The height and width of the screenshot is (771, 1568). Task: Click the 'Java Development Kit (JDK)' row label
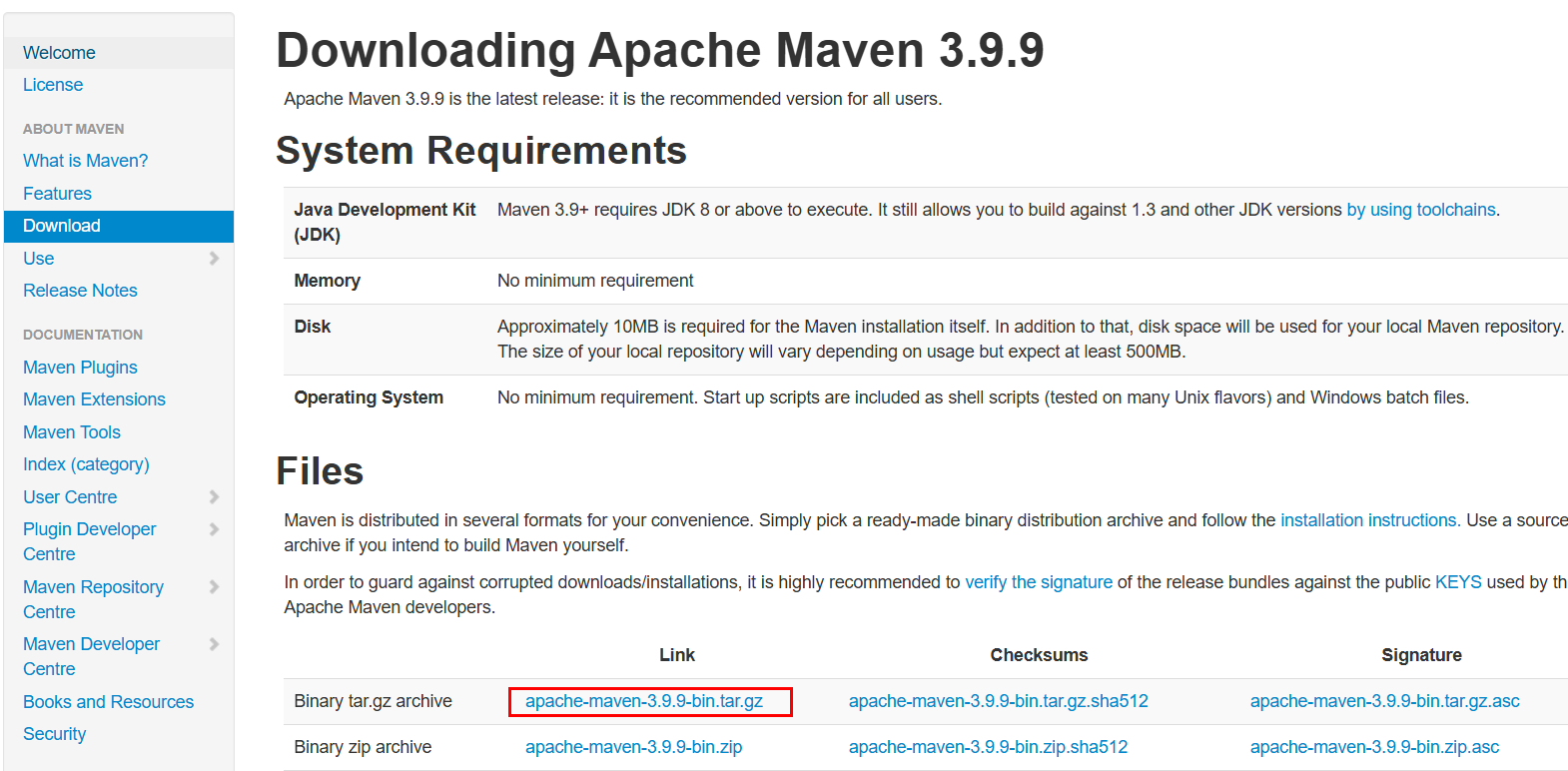tap(385, 222)
